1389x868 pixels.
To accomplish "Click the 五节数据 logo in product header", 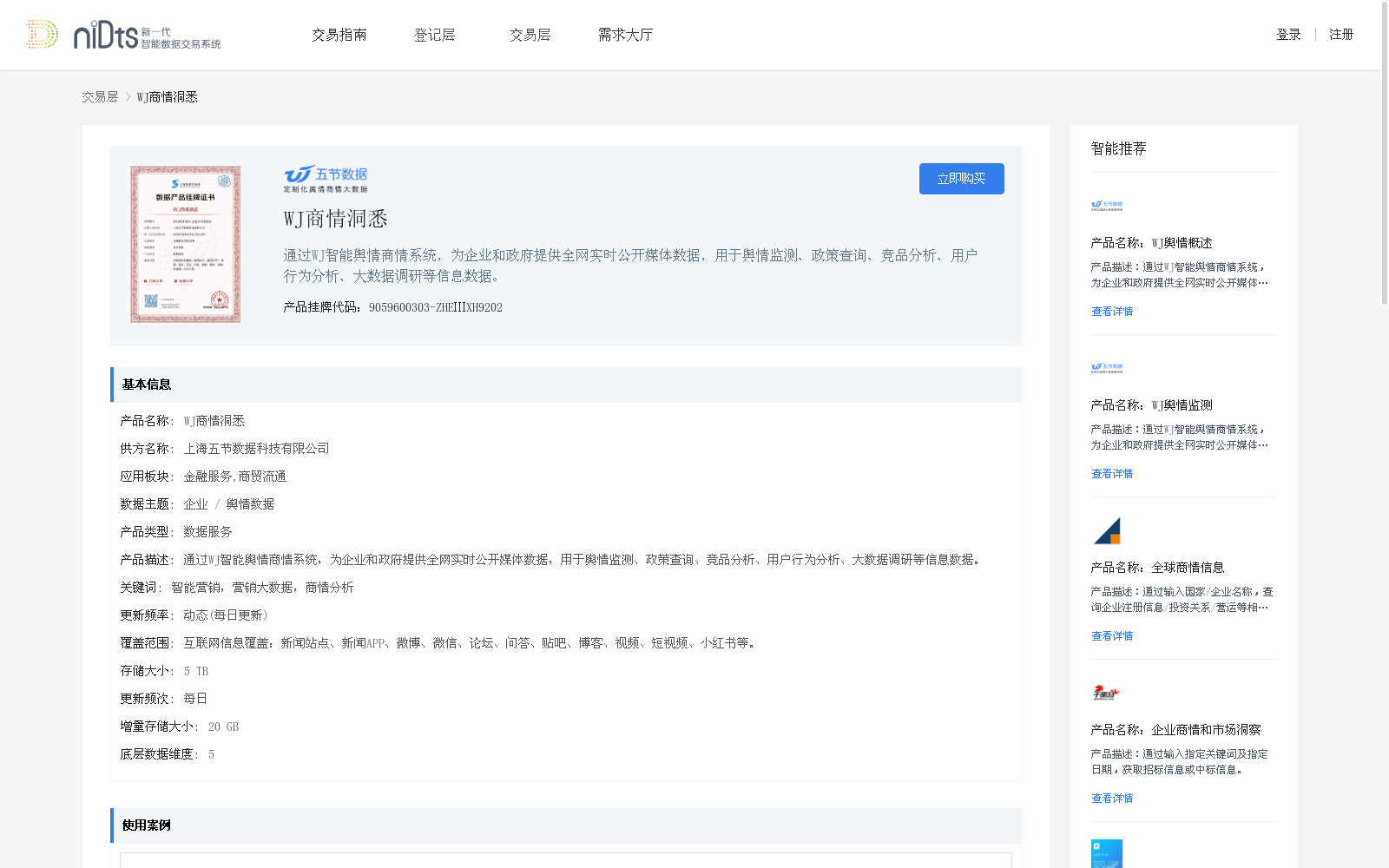I will point(326,179).
